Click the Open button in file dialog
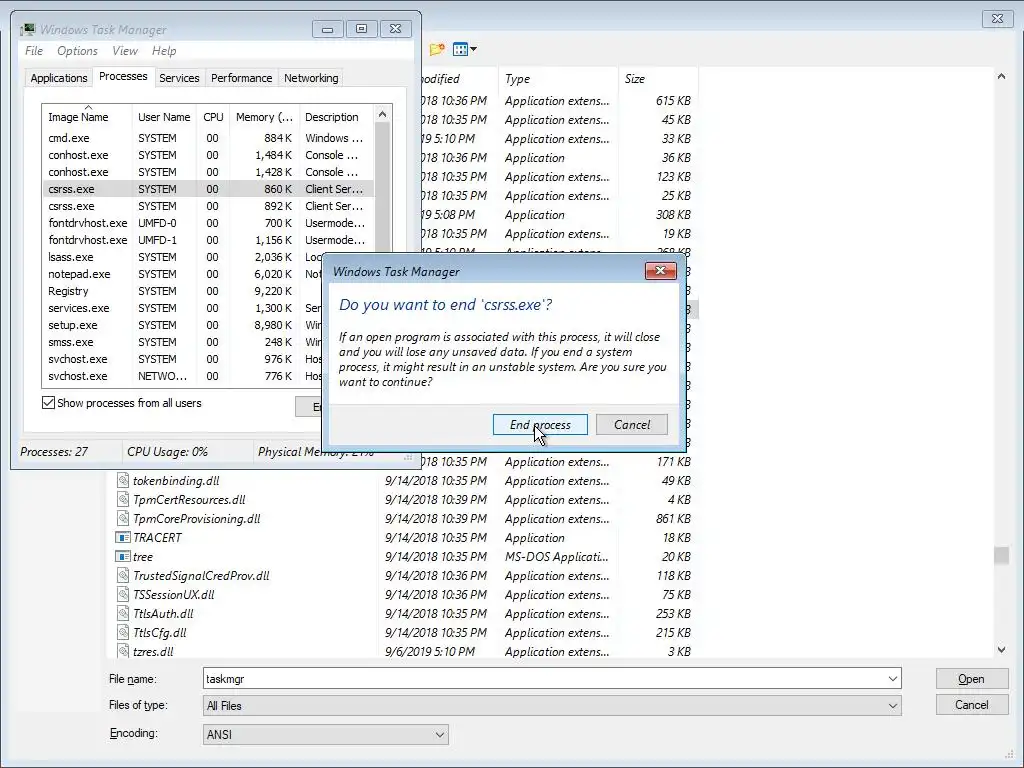The width and height of the screenshot is (1024, 768). tap(971, 679)
